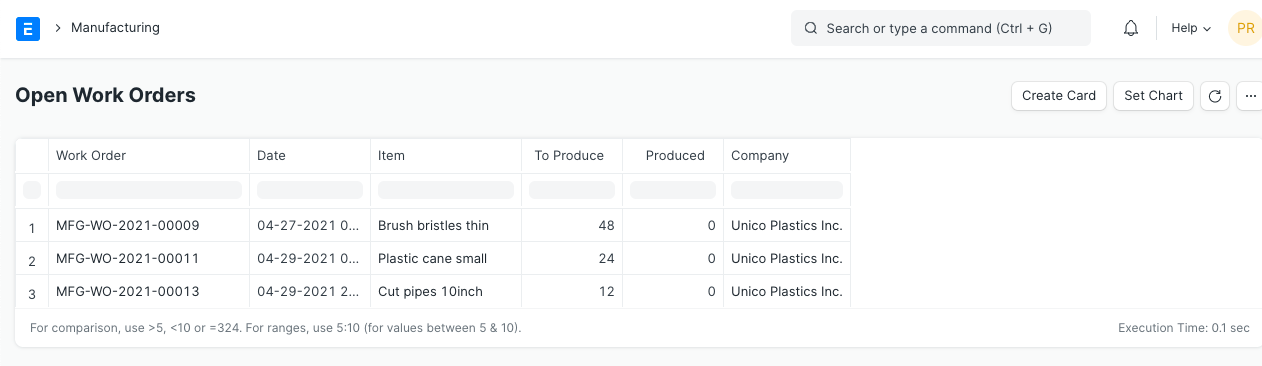This screenshot has width=1262, height=366.
Task: Click the Set Chart button
Action: (x=1153, y=96)
